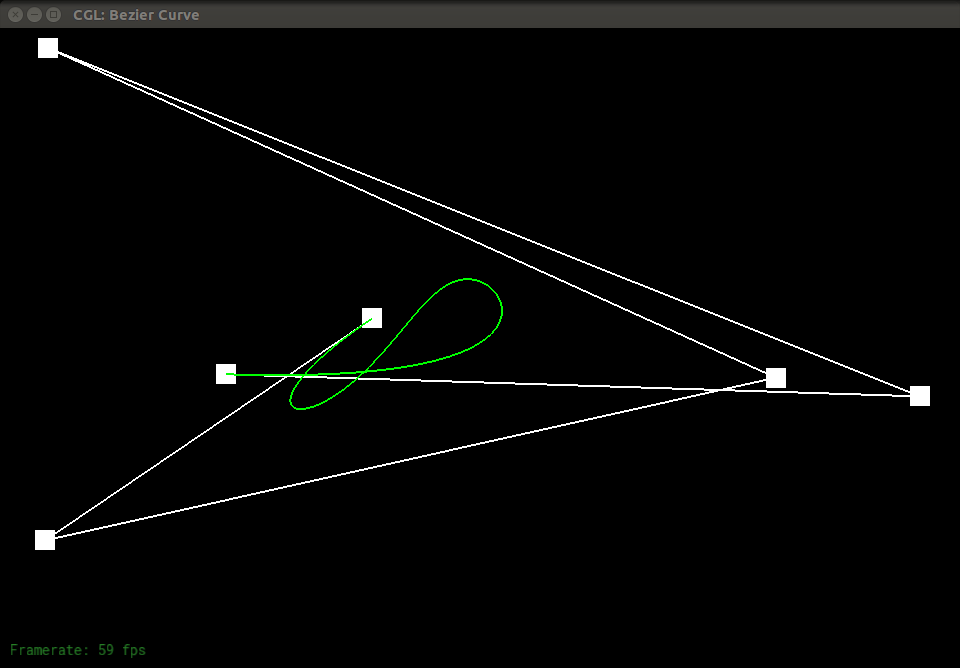Select the top-left control point square
The width and height of the screenshot is (960, 668).
[x=48, y=48]
